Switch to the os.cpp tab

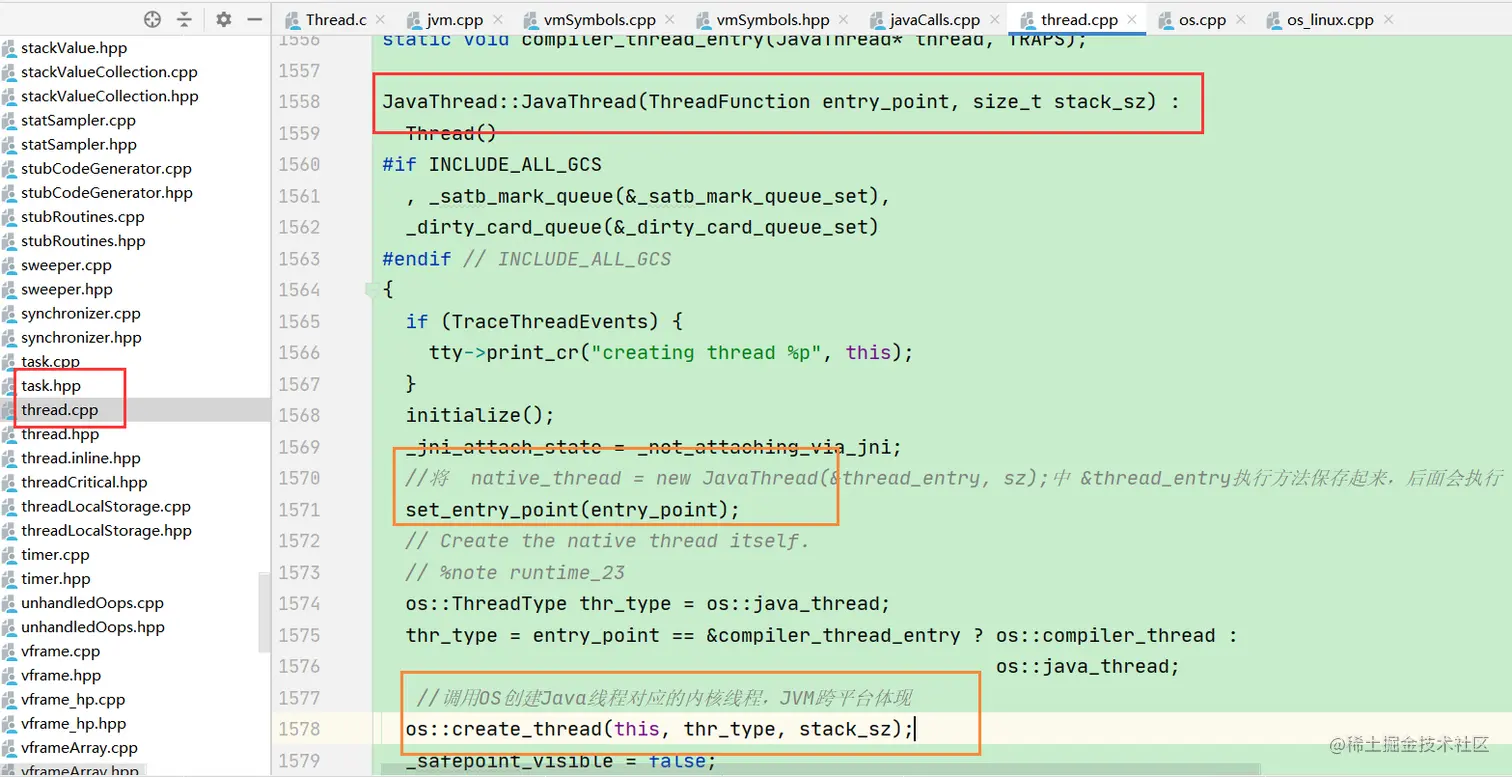click(1202, 19)
